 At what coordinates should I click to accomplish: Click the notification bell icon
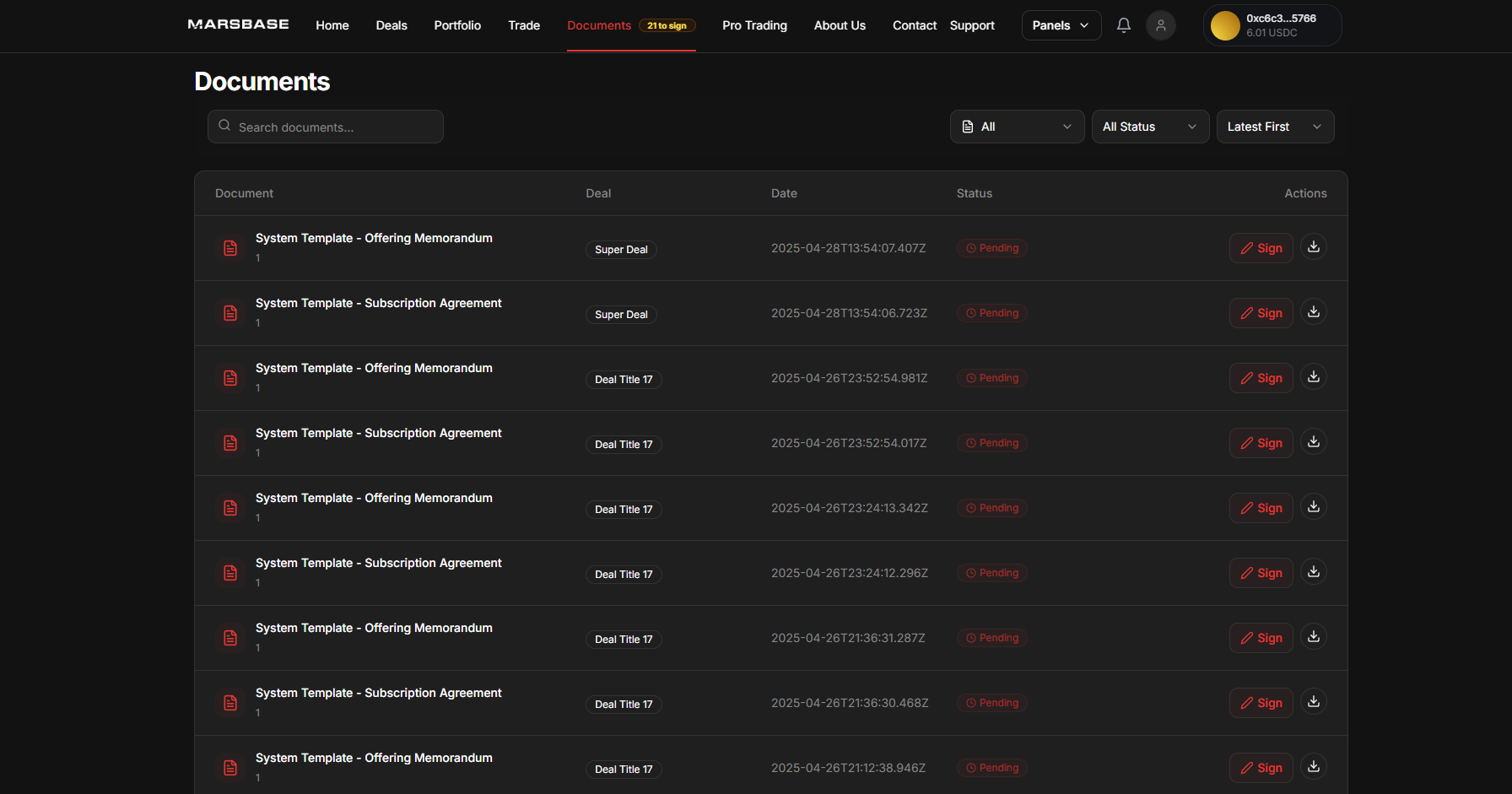click(1123, 25)
